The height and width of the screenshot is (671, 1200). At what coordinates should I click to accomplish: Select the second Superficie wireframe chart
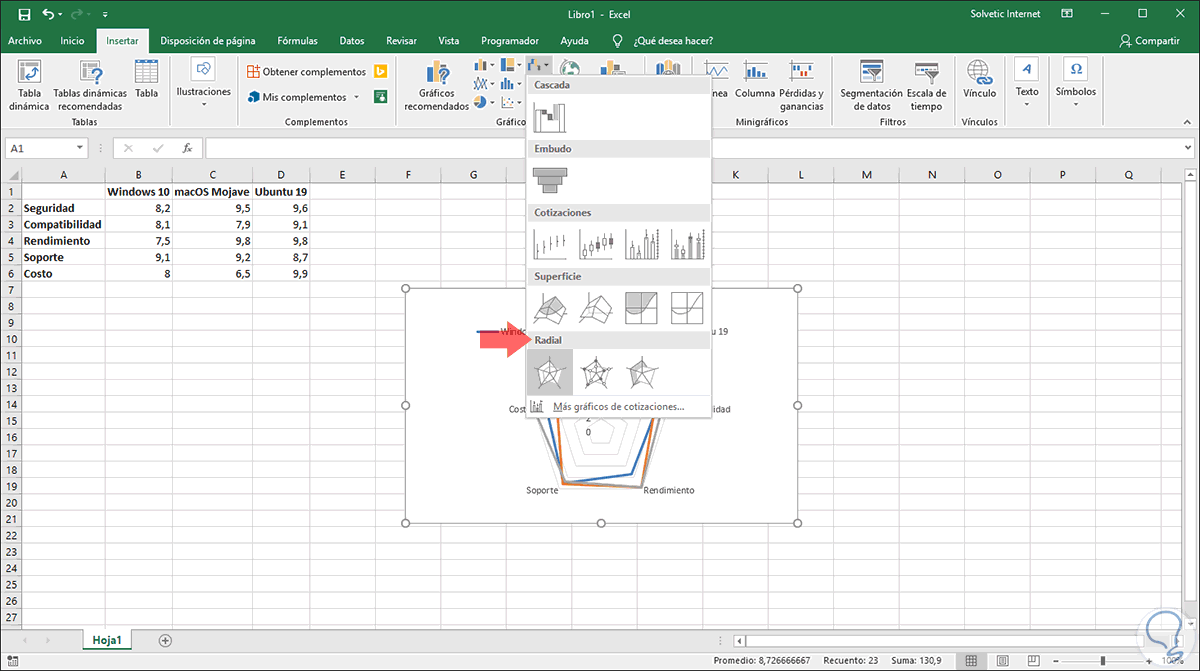pos(595,308)
